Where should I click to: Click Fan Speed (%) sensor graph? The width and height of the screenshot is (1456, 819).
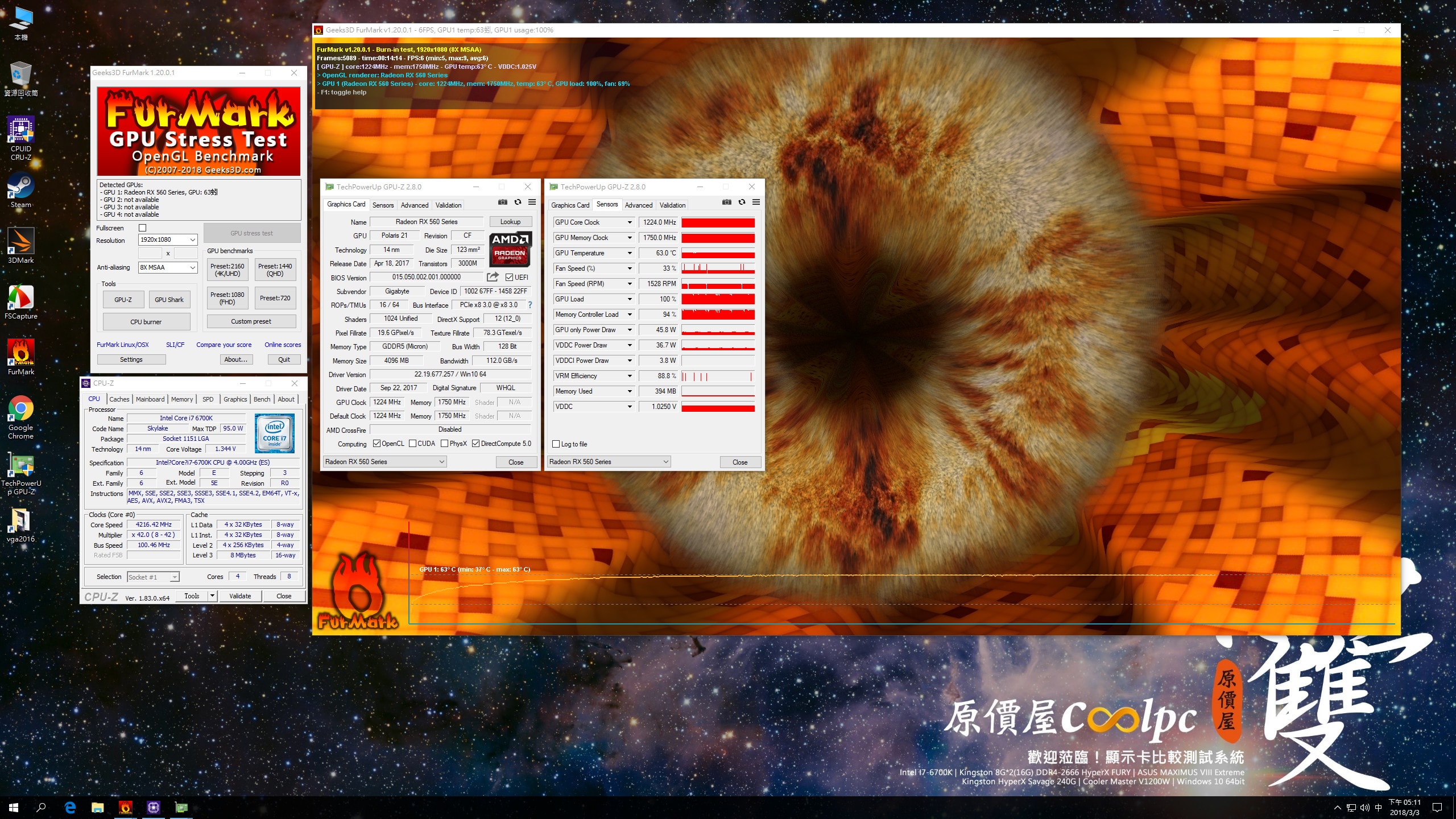[718, 268]
